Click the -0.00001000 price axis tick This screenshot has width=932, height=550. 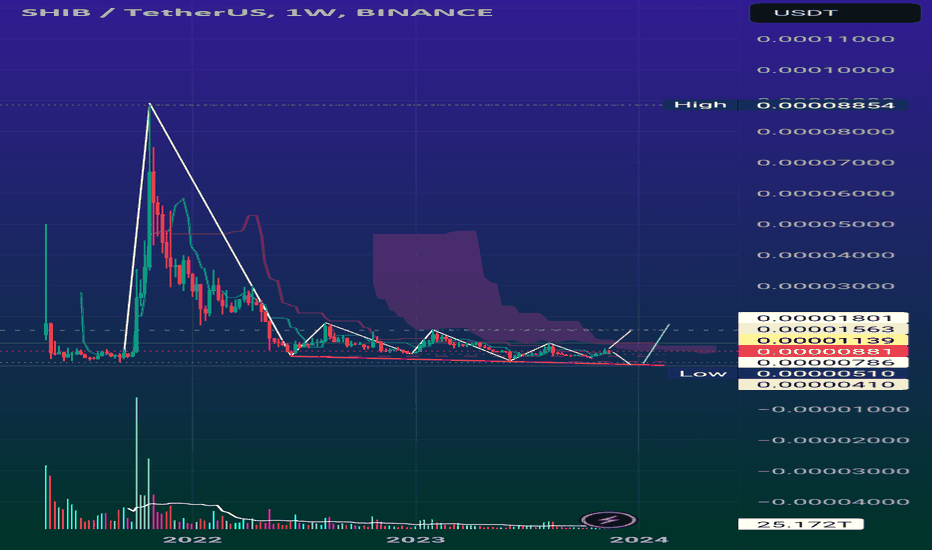[833, 410]
